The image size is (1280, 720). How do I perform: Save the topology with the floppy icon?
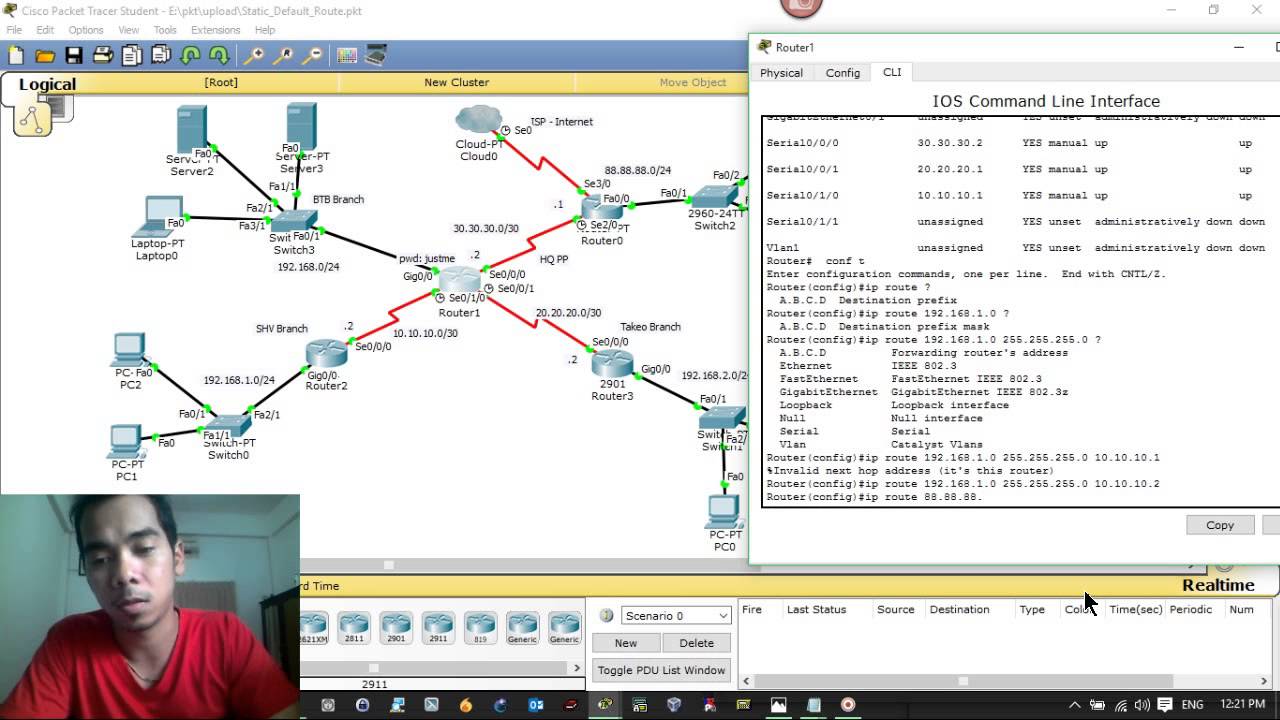click(74, 56)
